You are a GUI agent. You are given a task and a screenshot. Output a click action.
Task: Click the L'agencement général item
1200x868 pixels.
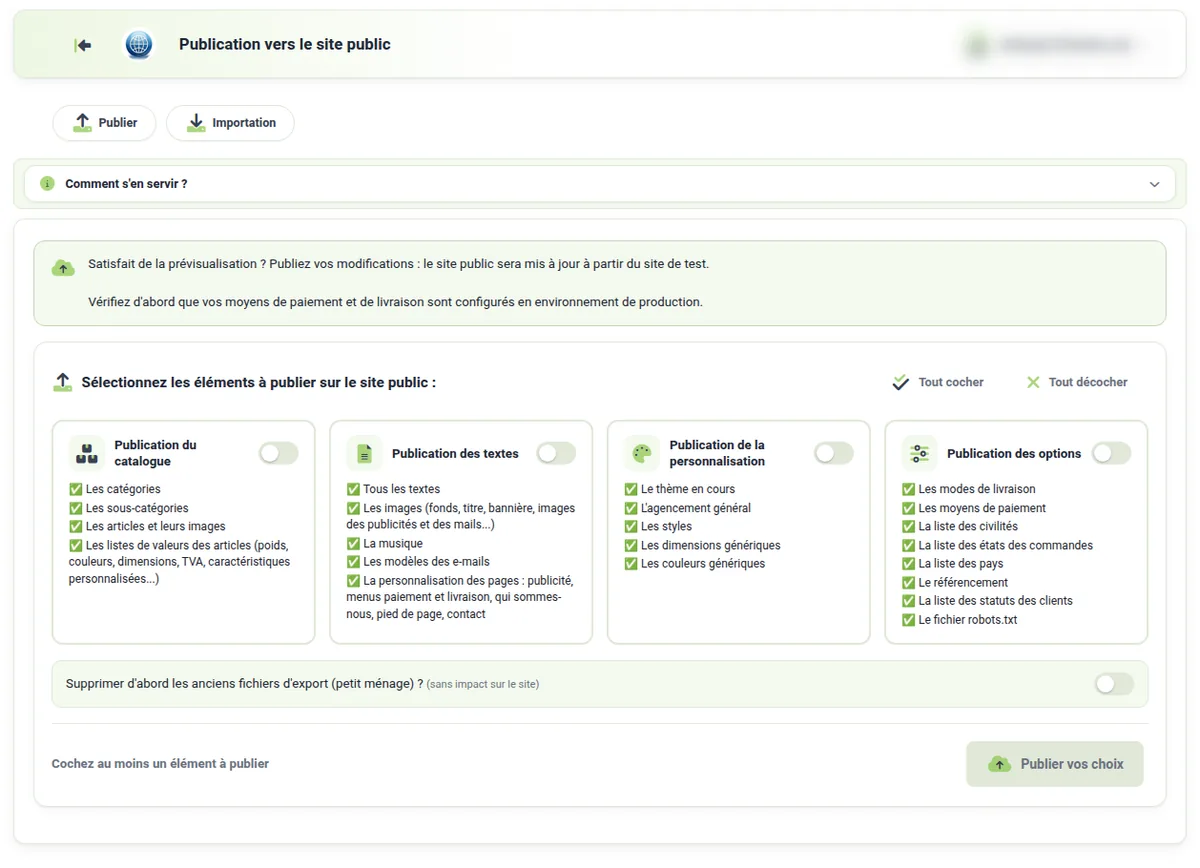coord(688,508)
